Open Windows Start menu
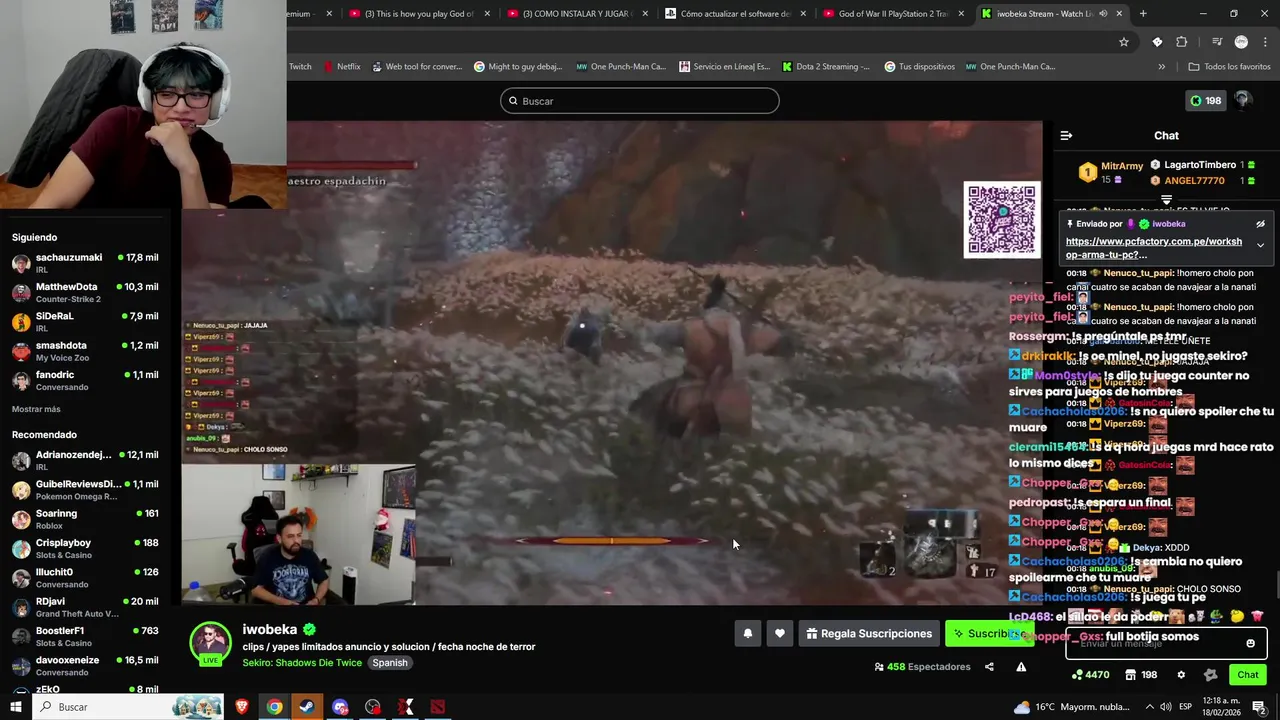 15,707
